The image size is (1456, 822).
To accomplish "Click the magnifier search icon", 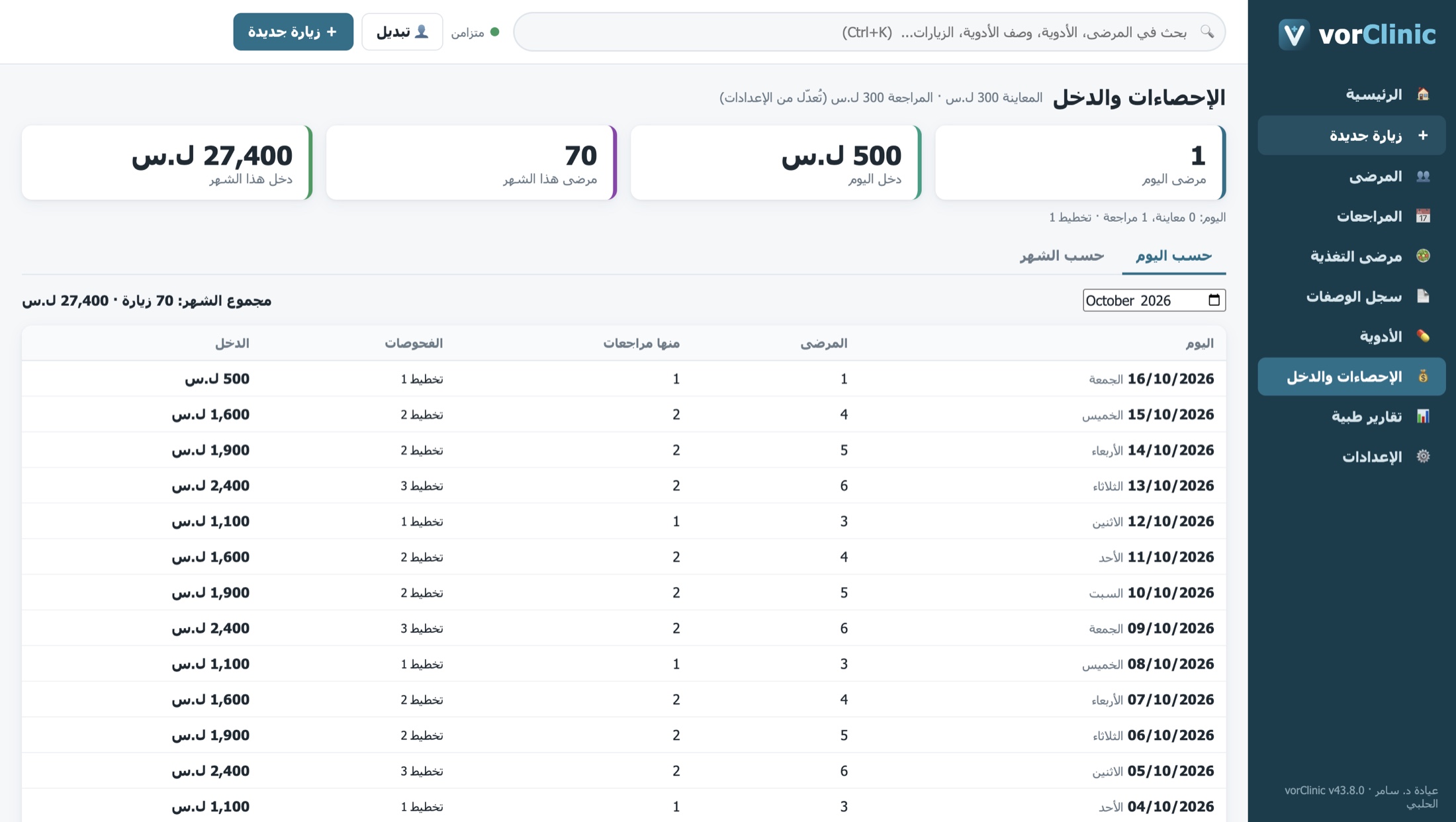I will [1207, 32].
